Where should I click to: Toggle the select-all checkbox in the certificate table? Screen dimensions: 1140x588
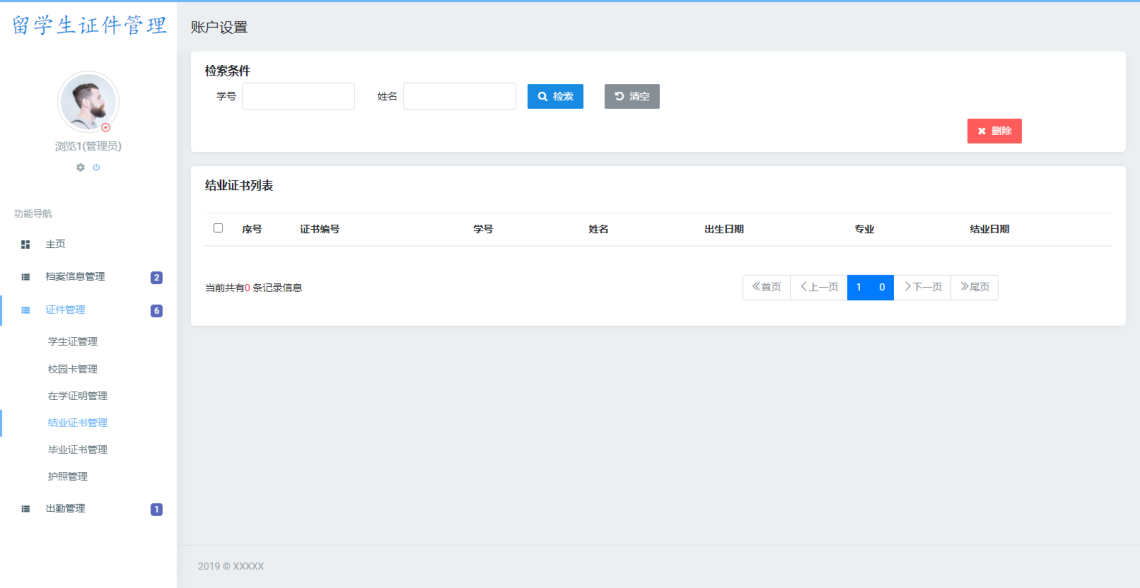coord(217,228)
